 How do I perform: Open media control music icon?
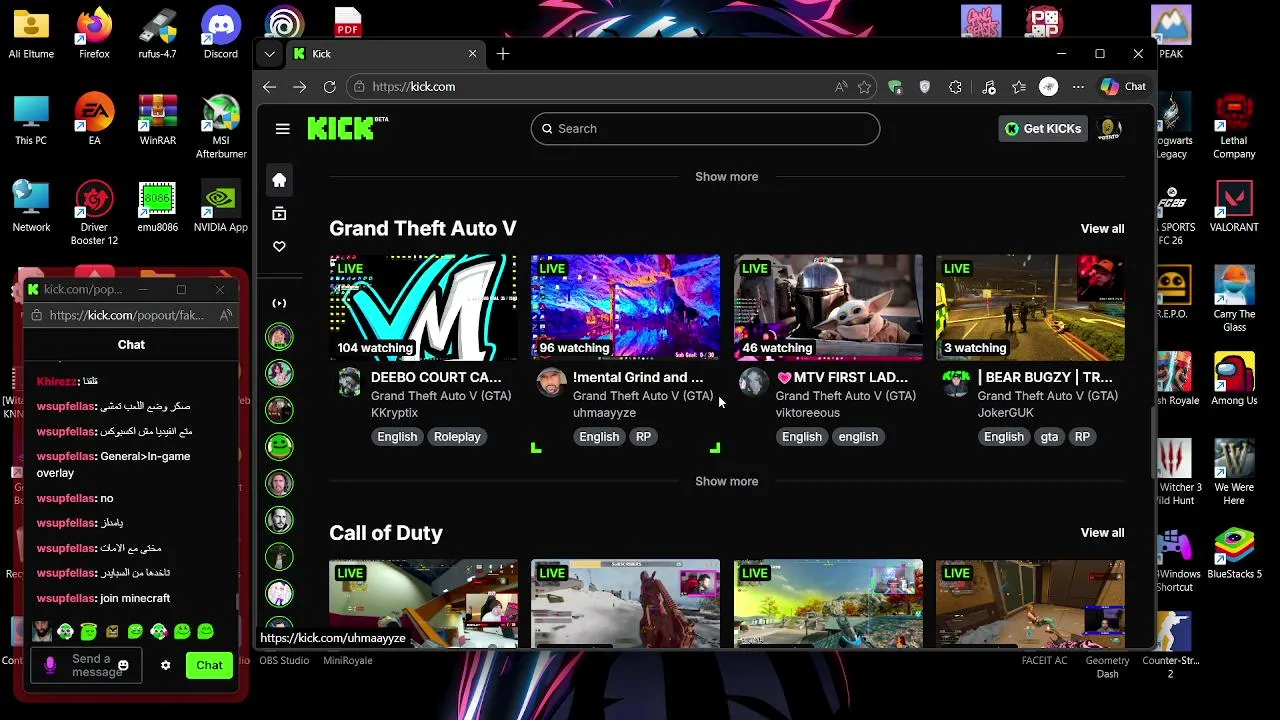pyautogui.click(x=988, y=87)
